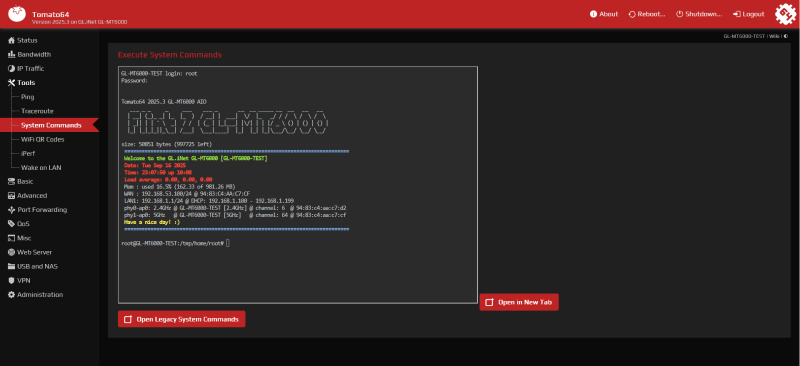This screenshot has height=366, width=800.
Task: Log out using the Logout link
Action: click(x=748, y=14)
